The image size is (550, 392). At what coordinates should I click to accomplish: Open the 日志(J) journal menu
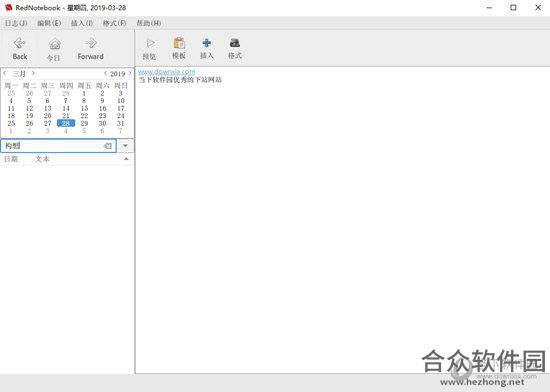point(16,23)
